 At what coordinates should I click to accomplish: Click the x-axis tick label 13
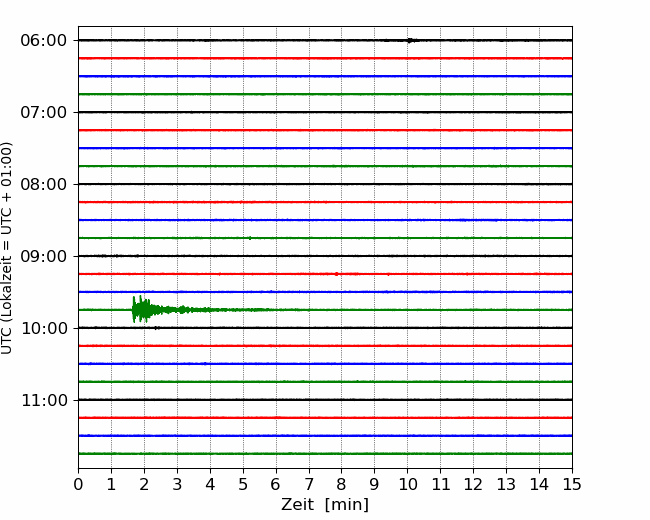(x=506, y=484)
